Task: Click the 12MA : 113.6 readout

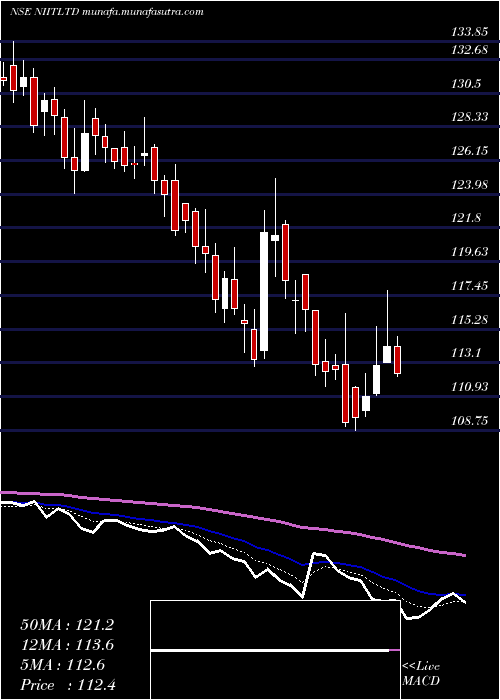Action: click(x=67, y=645)
